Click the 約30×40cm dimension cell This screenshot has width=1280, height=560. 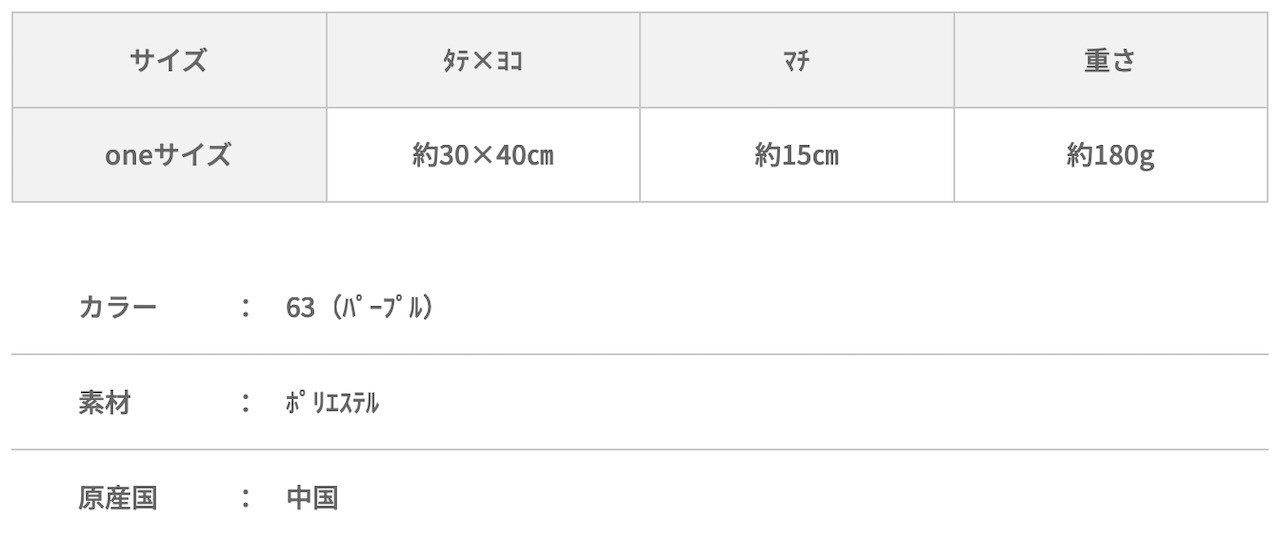483,155
